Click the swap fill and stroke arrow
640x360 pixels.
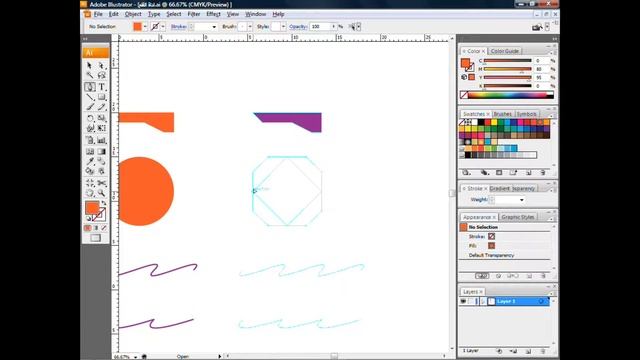click(x=104, y=203)
